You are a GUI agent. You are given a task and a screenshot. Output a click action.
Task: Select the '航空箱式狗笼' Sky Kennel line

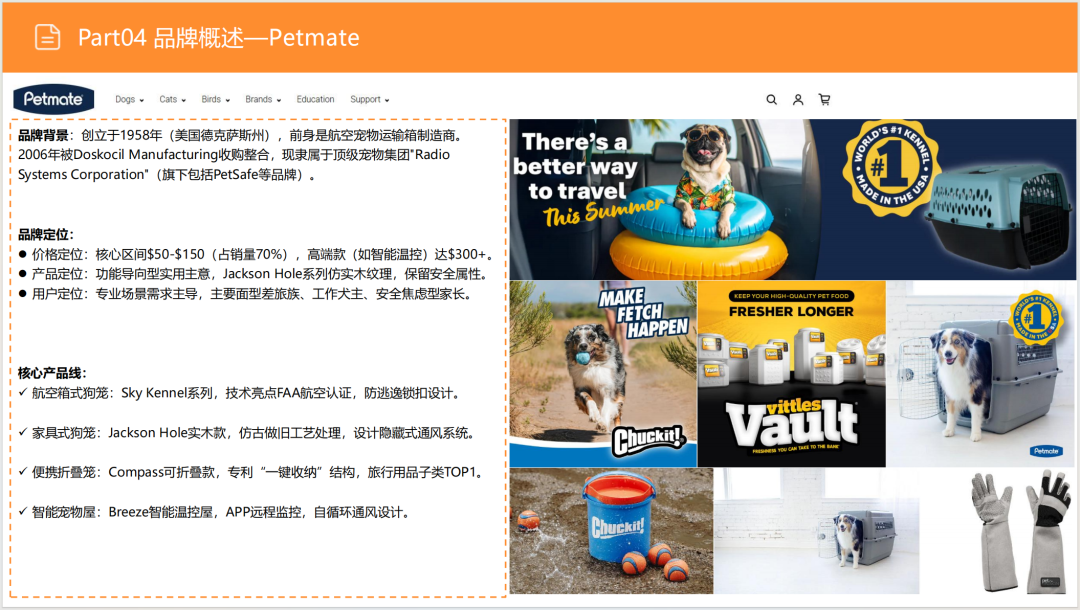pos(239,393)
